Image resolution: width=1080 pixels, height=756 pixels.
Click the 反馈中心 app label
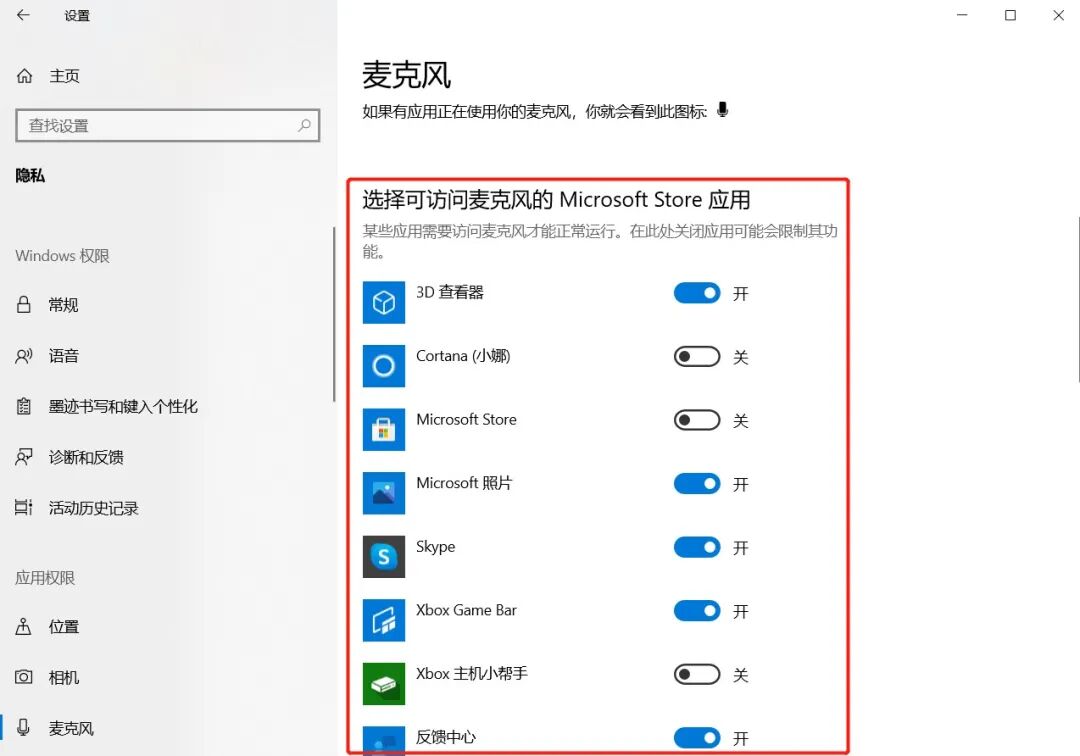coord(446,737)
